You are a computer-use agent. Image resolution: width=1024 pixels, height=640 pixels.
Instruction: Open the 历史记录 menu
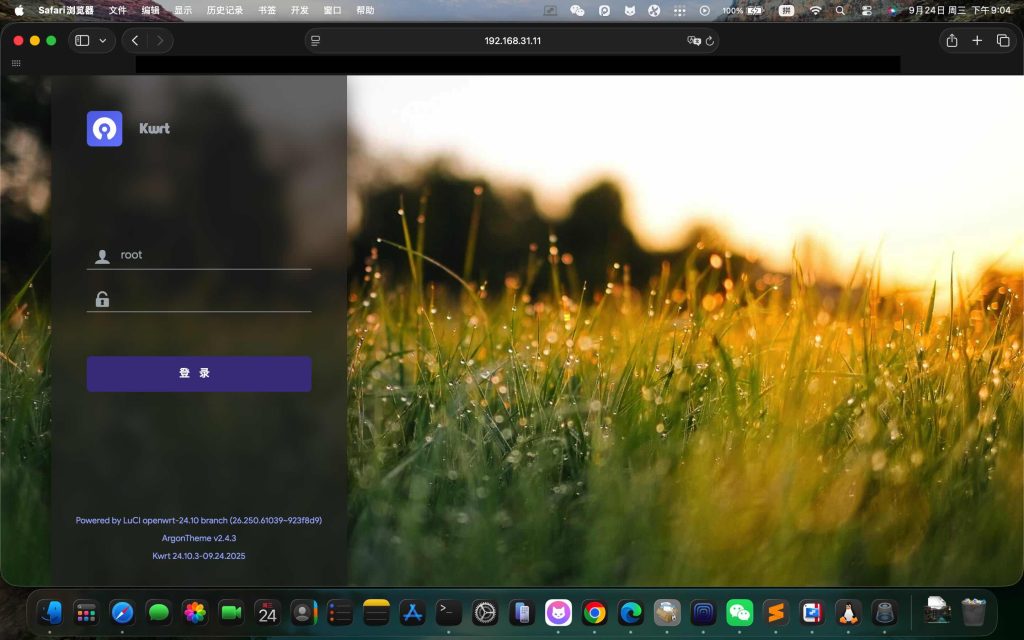coord(224,10)
